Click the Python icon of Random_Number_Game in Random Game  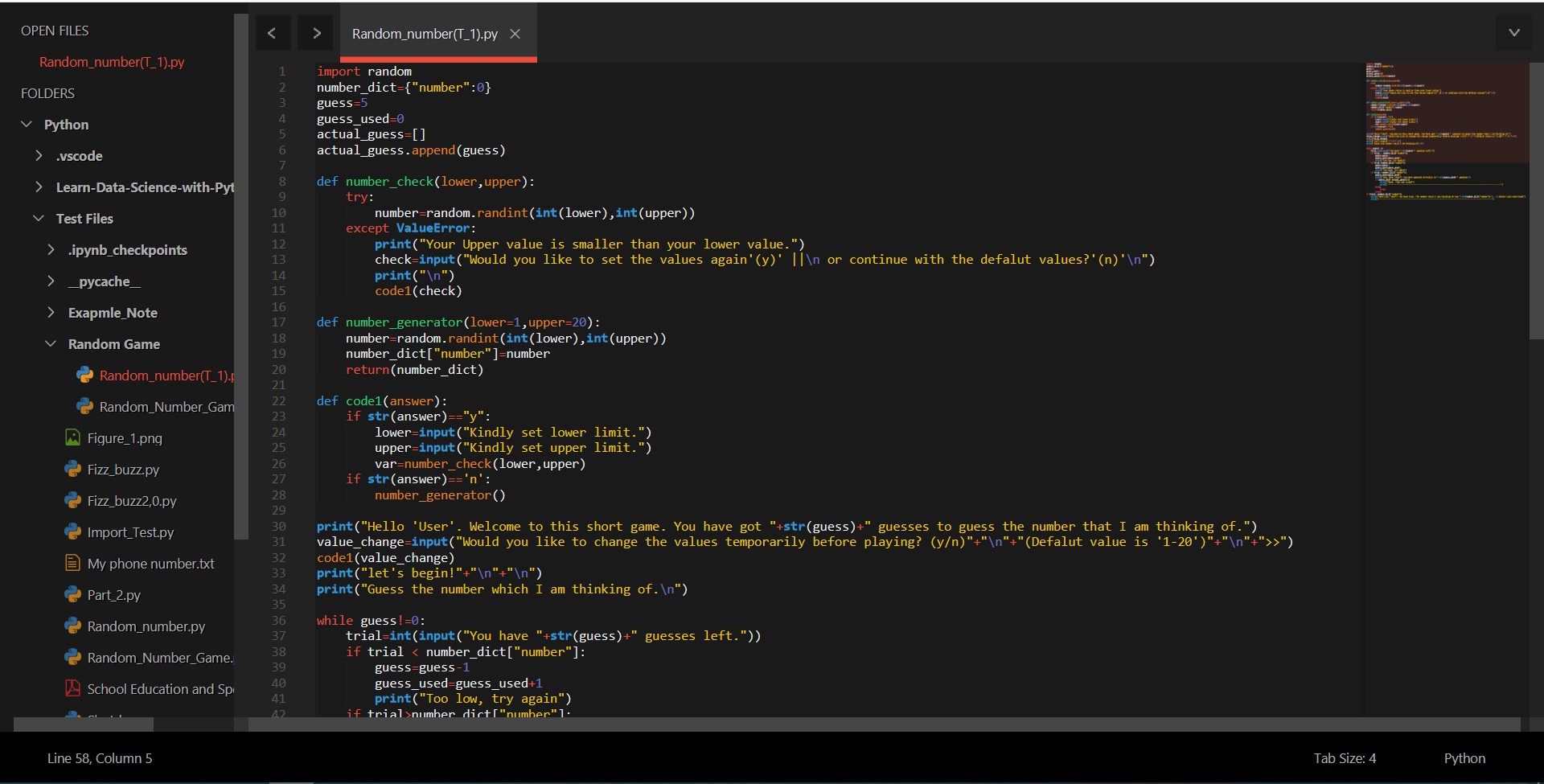click(x=84, y=406)
